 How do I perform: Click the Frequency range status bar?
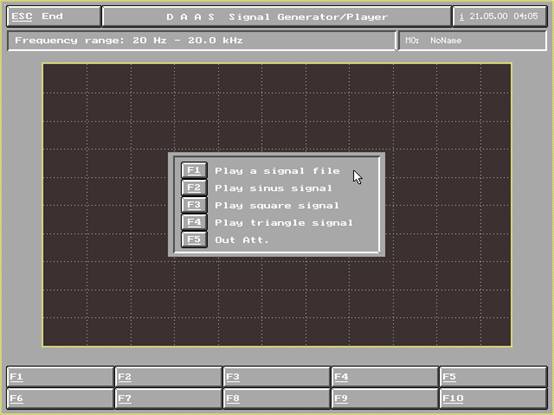201,41
